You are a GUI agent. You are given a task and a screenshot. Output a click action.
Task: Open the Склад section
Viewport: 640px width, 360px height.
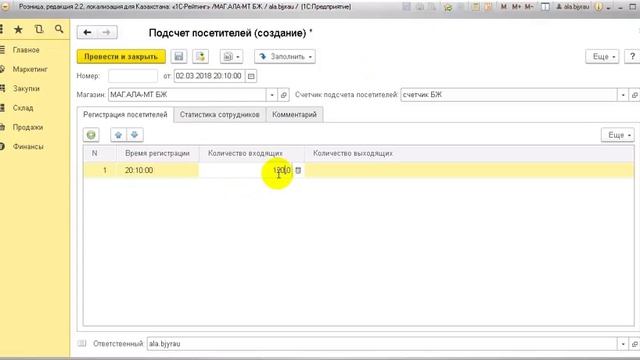click(22, 108)
